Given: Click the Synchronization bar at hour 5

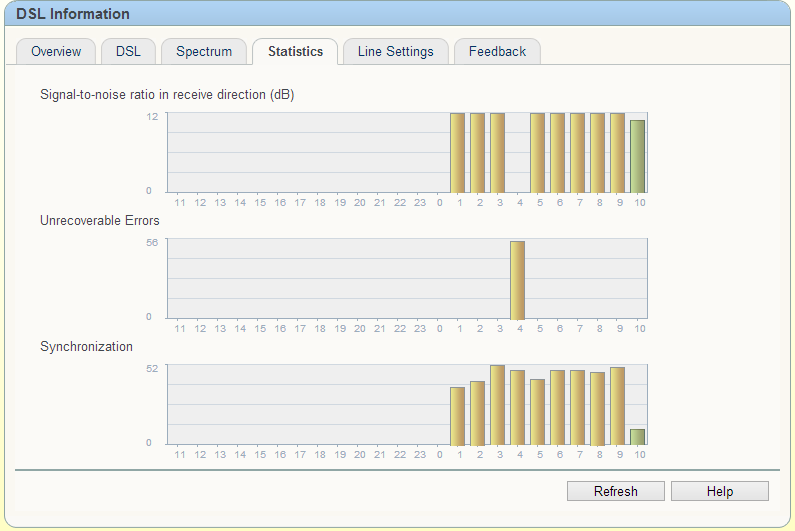Looking at the screenshot, I should click(537, 412).
